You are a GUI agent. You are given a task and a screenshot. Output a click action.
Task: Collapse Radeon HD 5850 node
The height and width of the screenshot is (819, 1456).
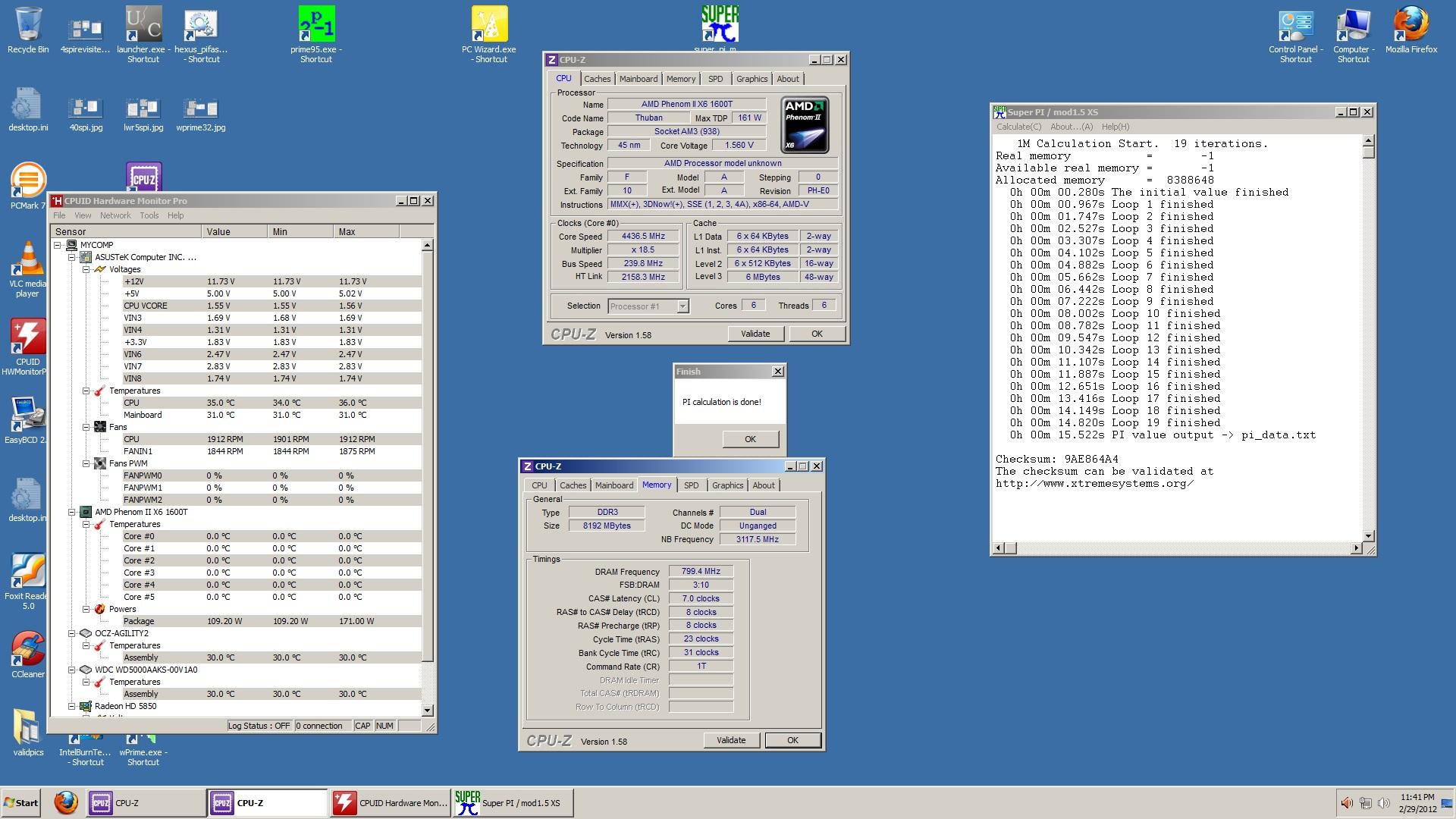coord(72,706)
